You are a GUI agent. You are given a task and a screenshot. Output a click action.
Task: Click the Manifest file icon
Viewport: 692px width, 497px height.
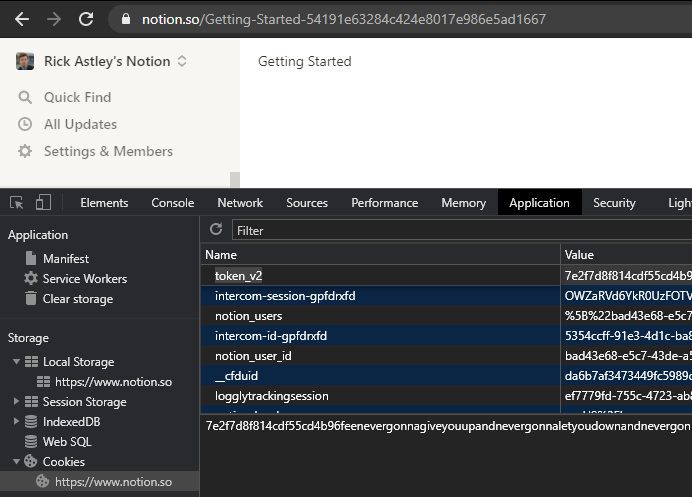31,258
